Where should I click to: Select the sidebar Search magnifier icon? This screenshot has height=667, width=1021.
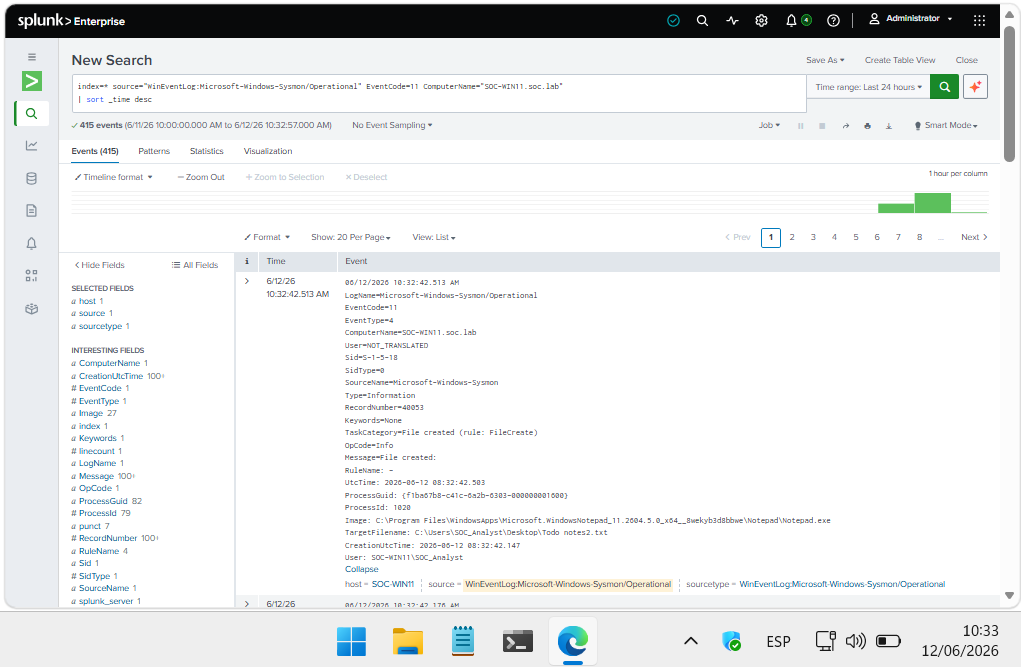(x=31, y=114)
